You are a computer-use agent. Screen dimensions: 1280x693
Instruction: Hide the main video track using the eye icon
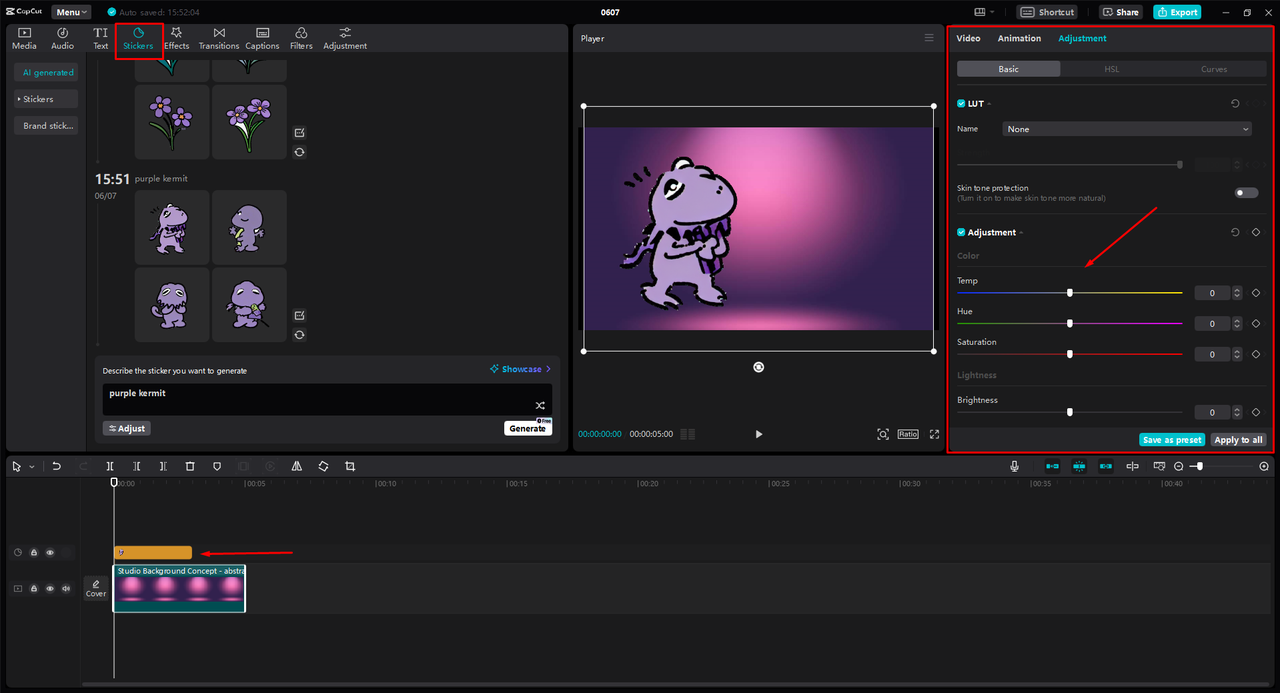(50, 589)
